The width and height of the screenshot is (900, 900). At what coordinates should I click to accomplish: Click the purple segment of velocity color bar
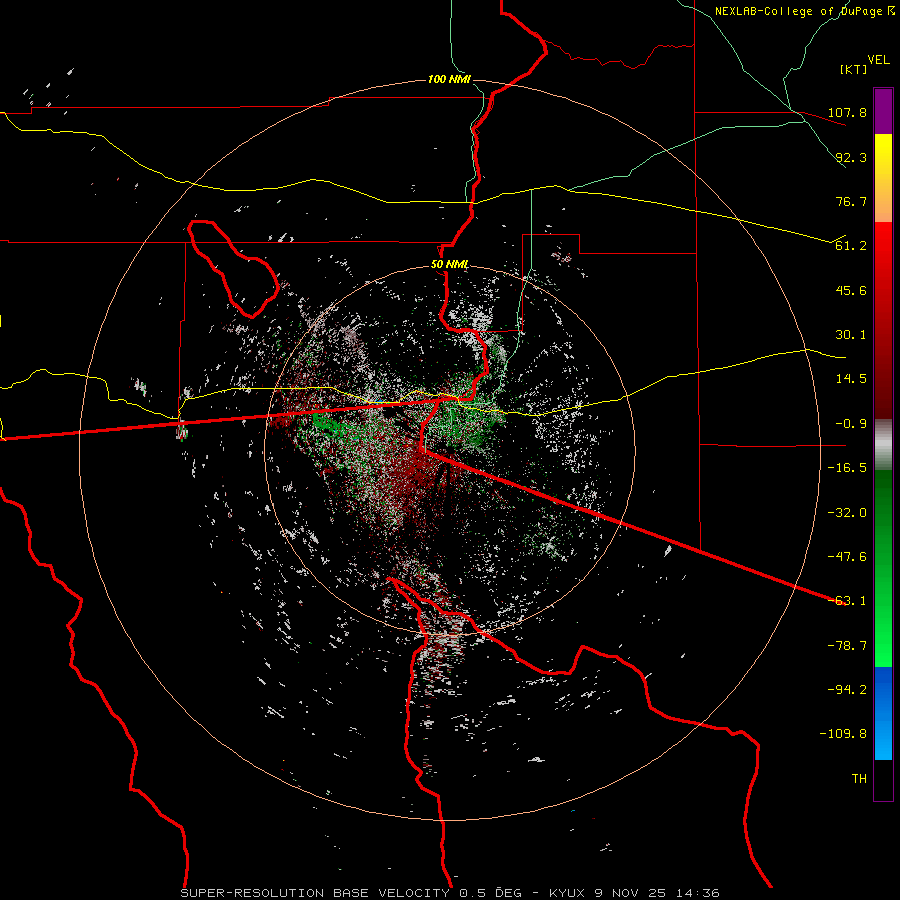(883, 112)
